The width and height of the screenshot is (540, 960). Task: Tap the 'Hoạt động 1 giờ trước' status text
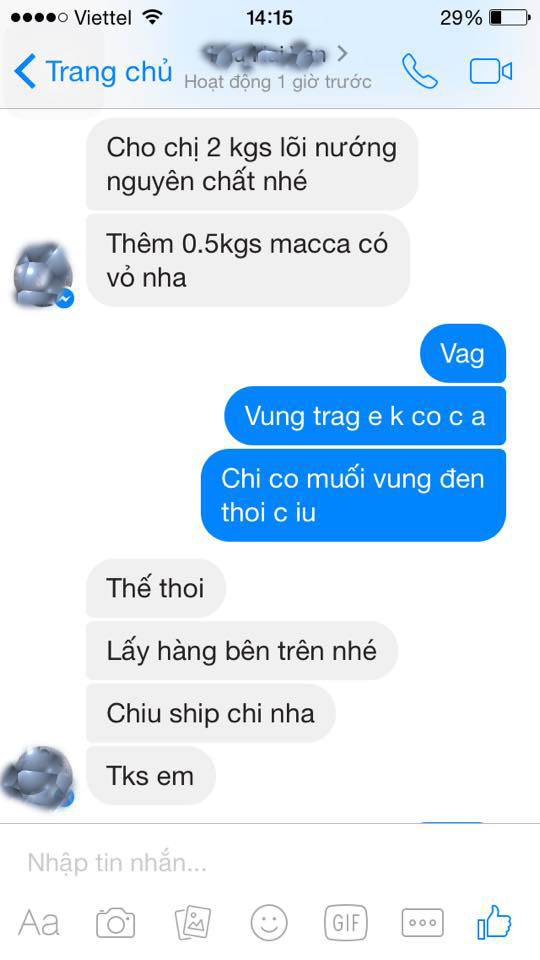pos(278,82)
